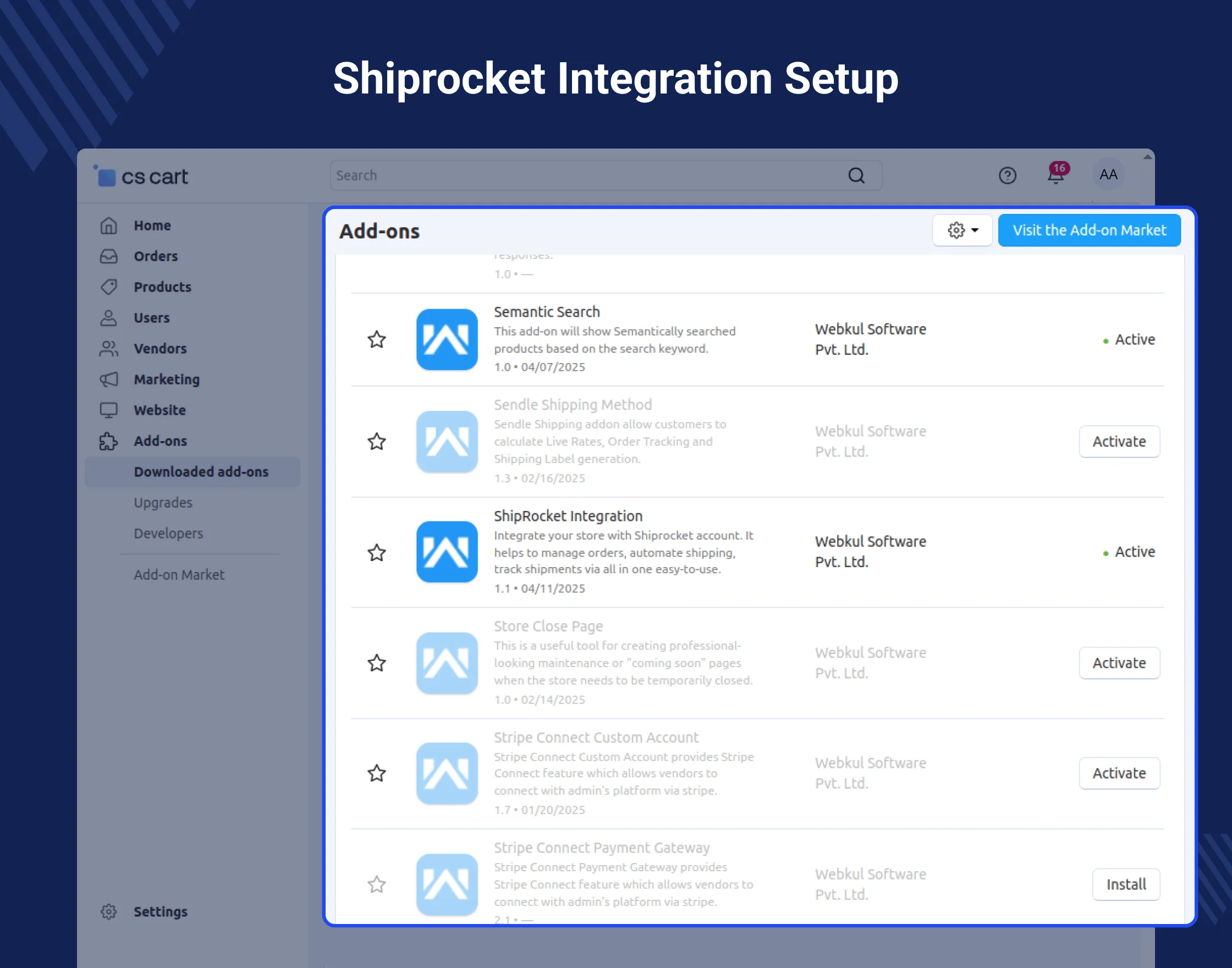This screenshot has height=968, width=1232.
Task: Open ShipRocket Integration Active status dropdown
Action: coord(1130,552)
